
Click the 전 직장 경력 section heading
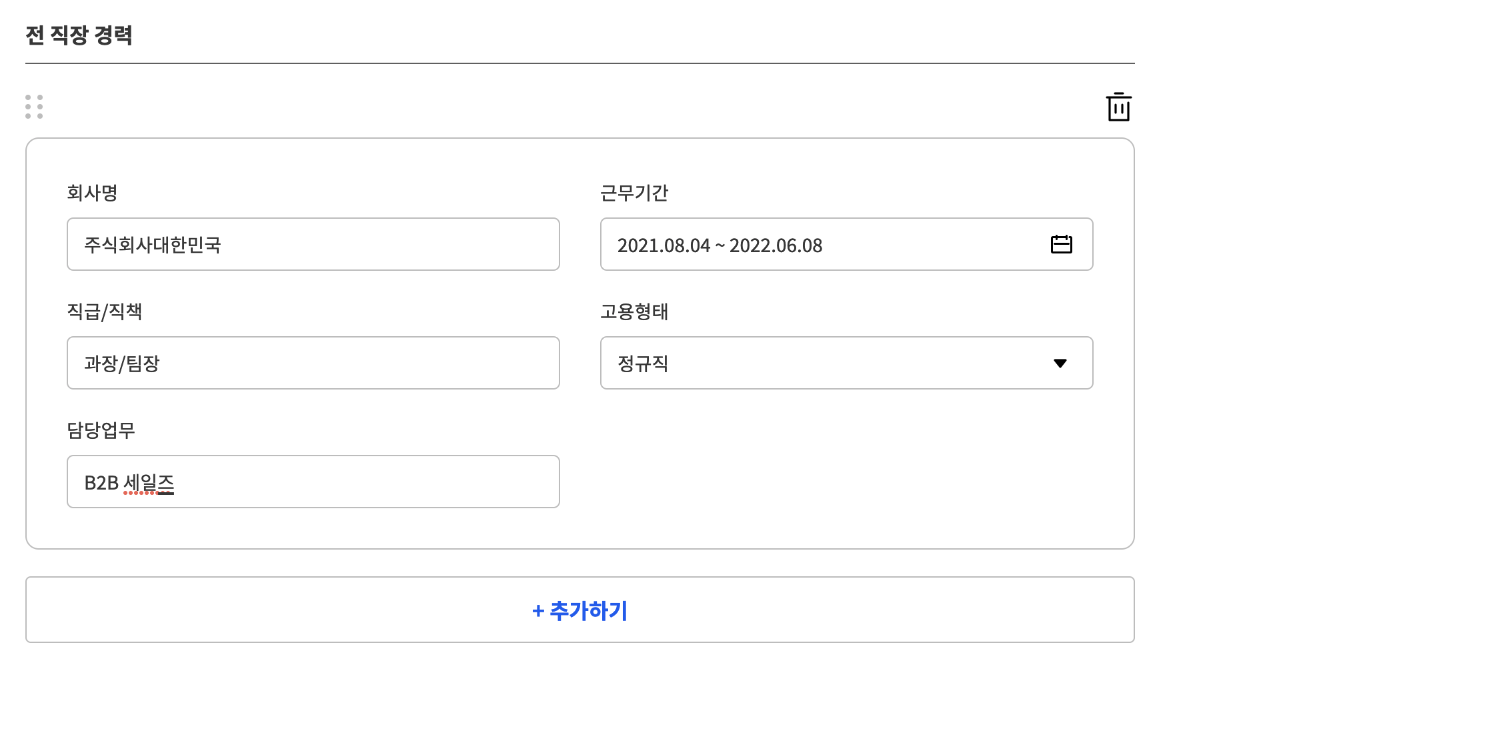(79, 36)
